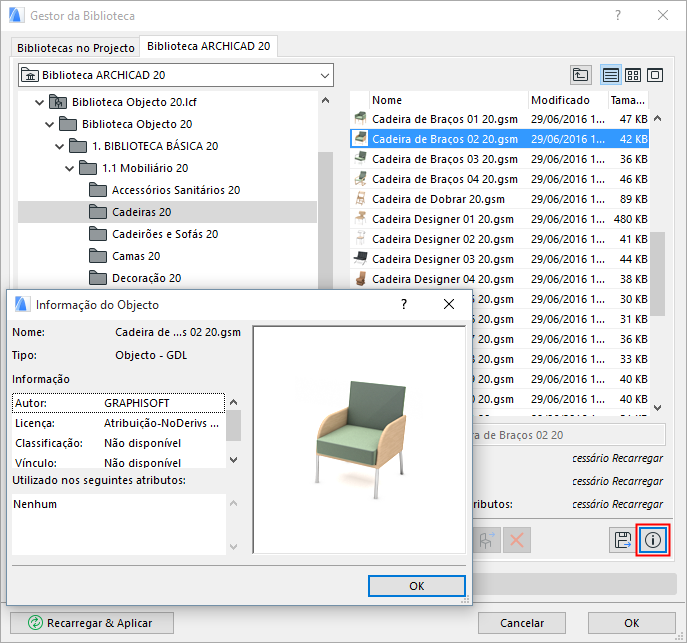Click the Biblioteca Objecto 20.lcf container icon

[58, 102]
